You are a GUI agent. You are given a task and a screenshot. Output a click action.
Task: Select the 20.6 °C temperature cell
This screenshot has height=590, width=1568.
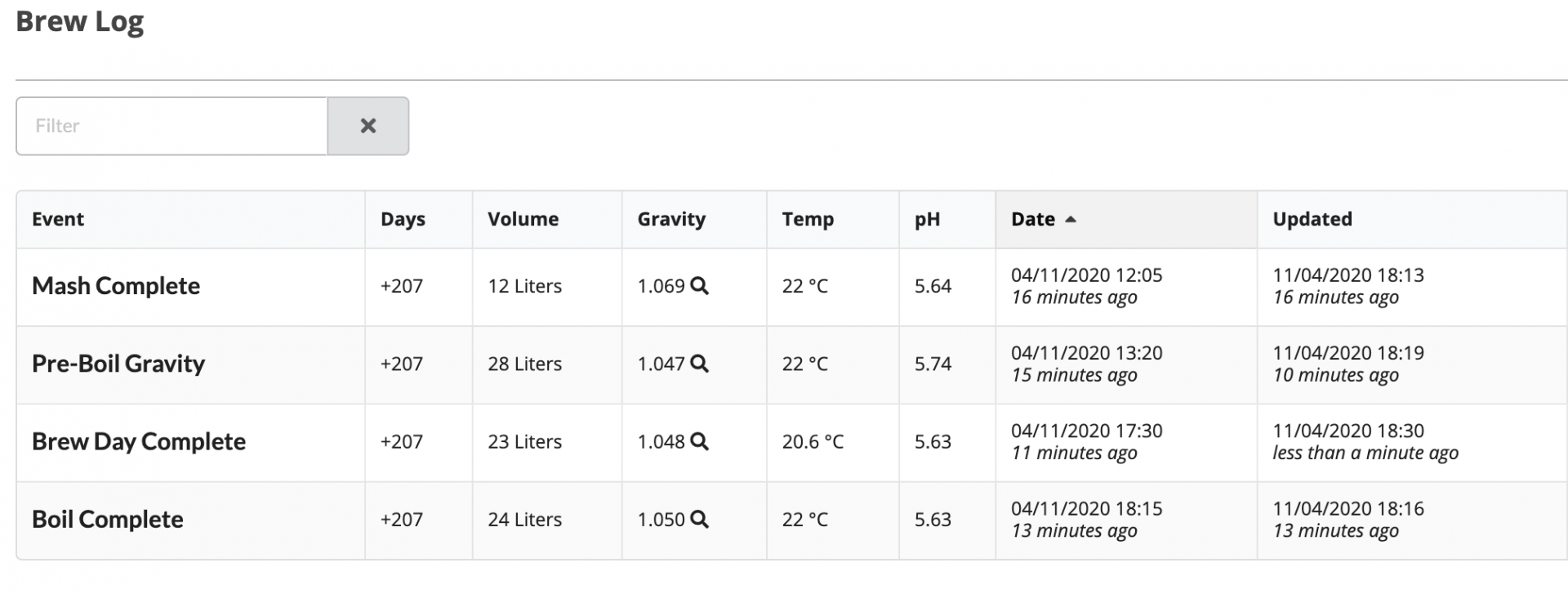(x=813, y=441)
